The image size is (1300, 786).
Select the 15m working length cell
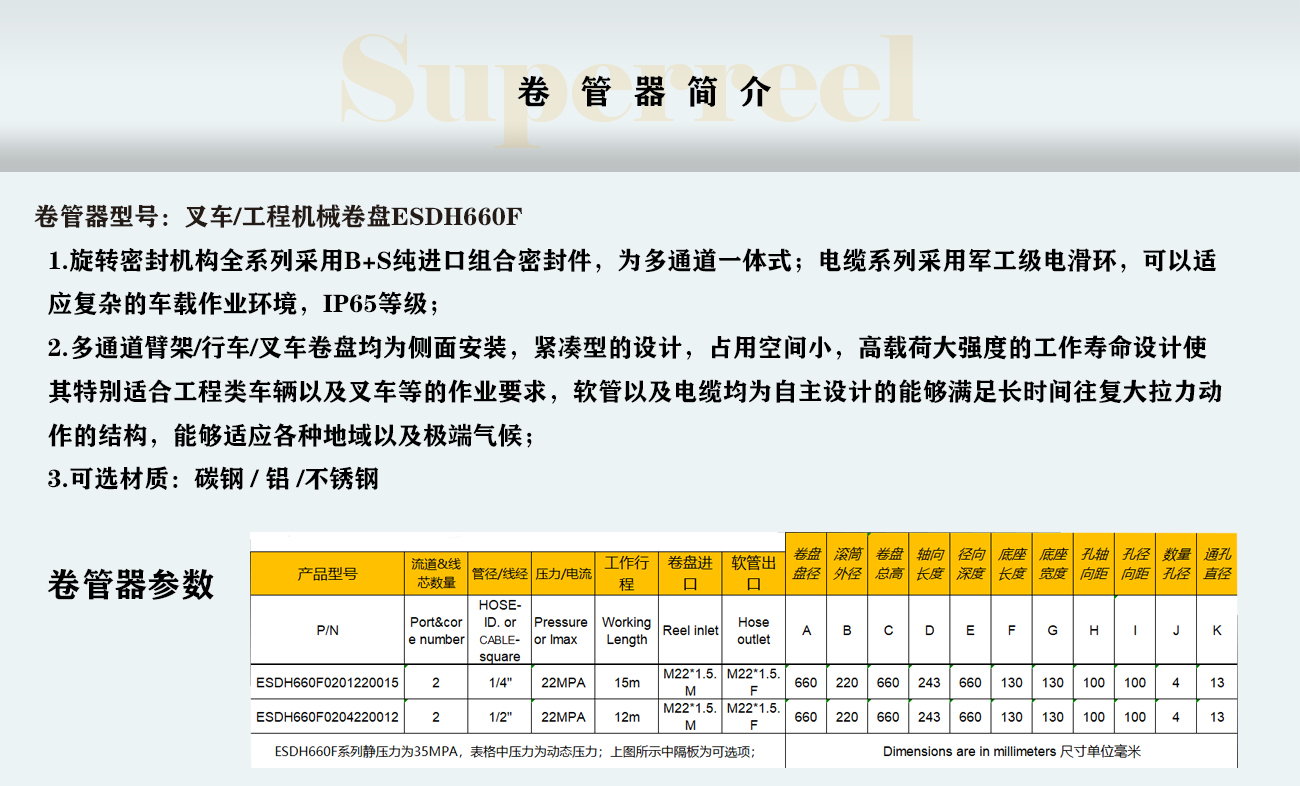tap(626, 683)
